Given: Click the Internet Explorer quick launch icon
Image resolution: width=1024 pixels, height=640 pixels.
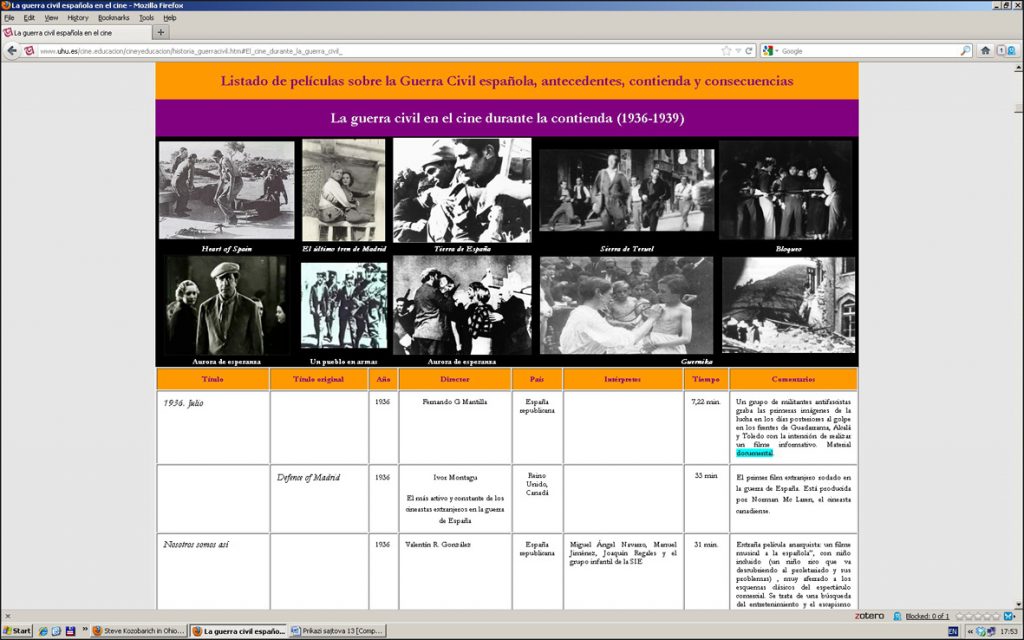Looking at the screenshot, I should (x=44, y=631).
